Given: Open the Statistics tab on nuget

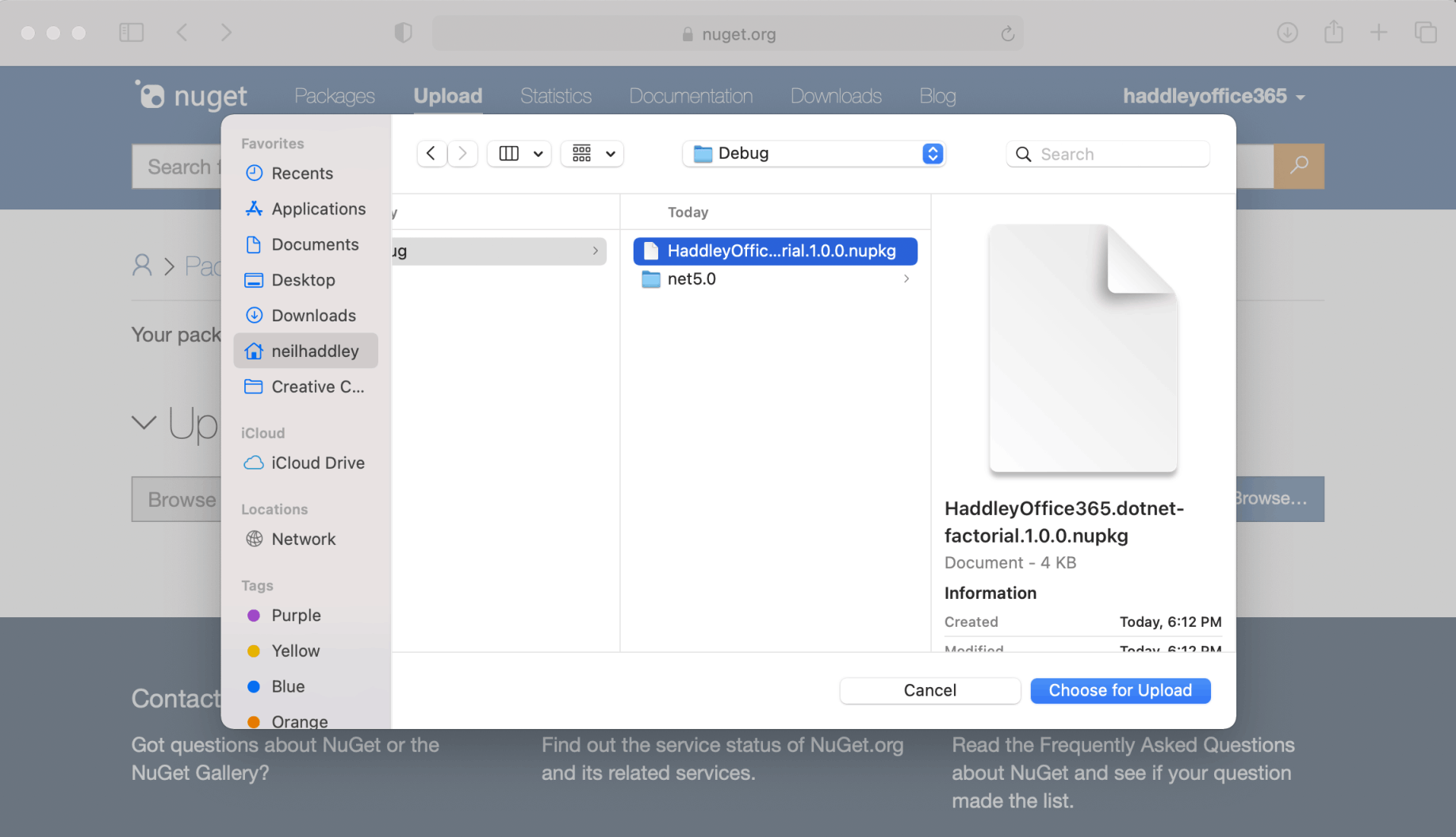Looking at the screenshot, I should 556,96.
